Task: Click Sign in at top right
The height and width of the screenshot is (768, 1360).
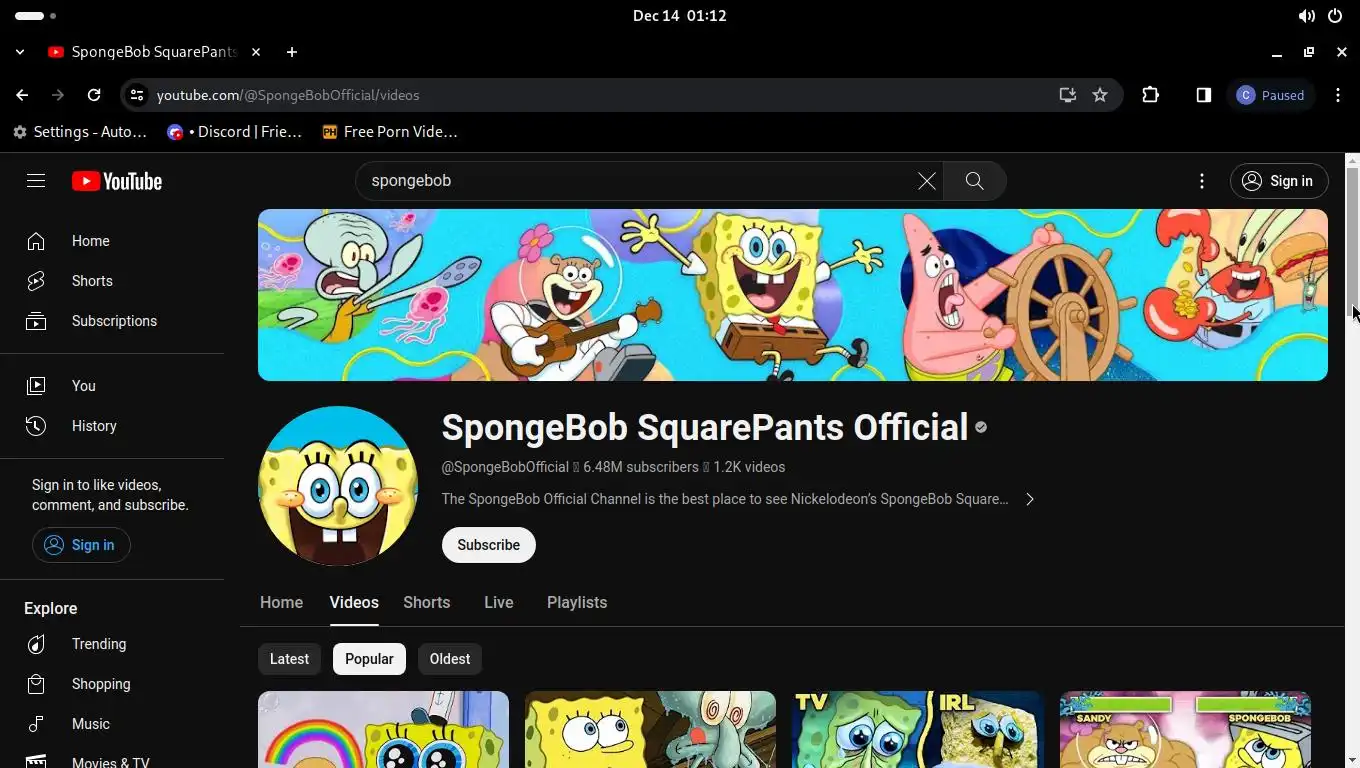Action: (x=1279, y=181)
